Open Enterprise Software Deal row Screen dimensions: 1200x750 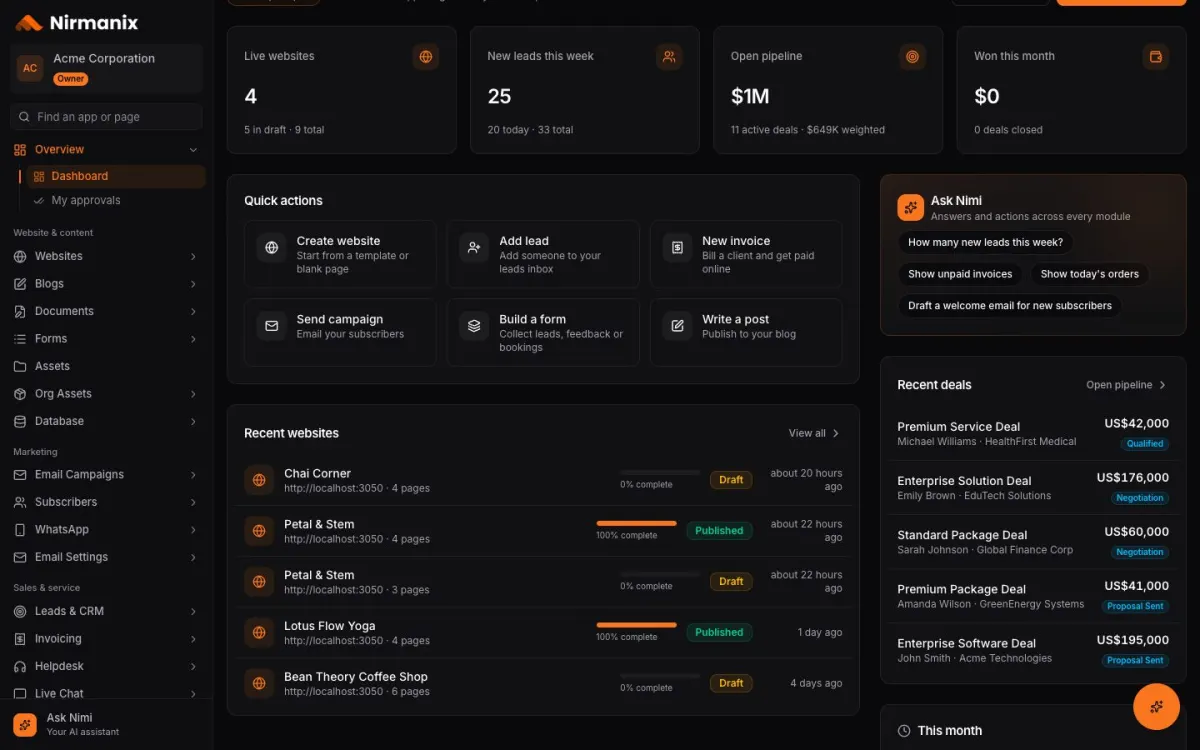click(1033, 650)
